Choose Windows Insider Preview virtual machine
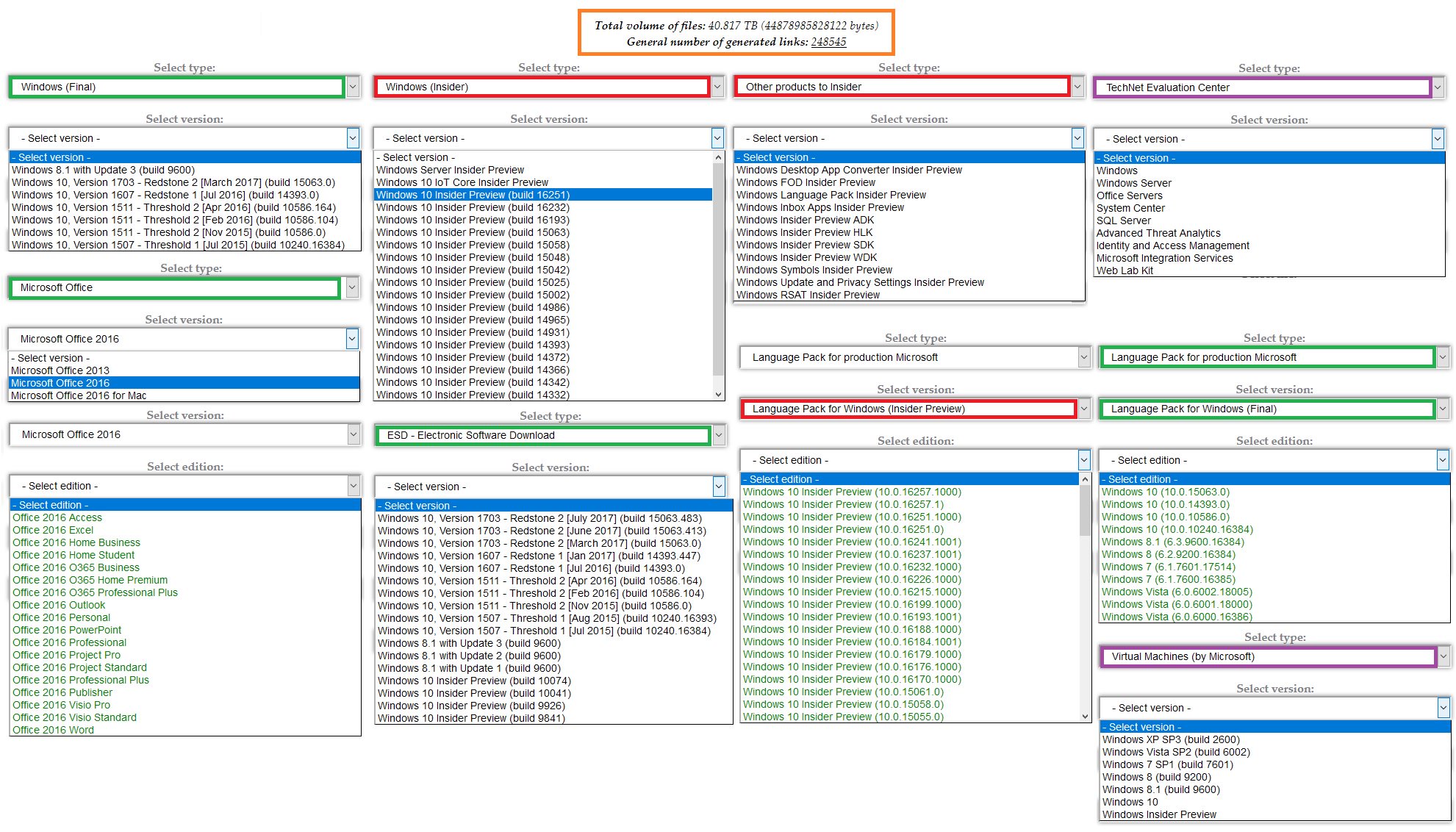The image size is (1456, 832). point(1275,814)
